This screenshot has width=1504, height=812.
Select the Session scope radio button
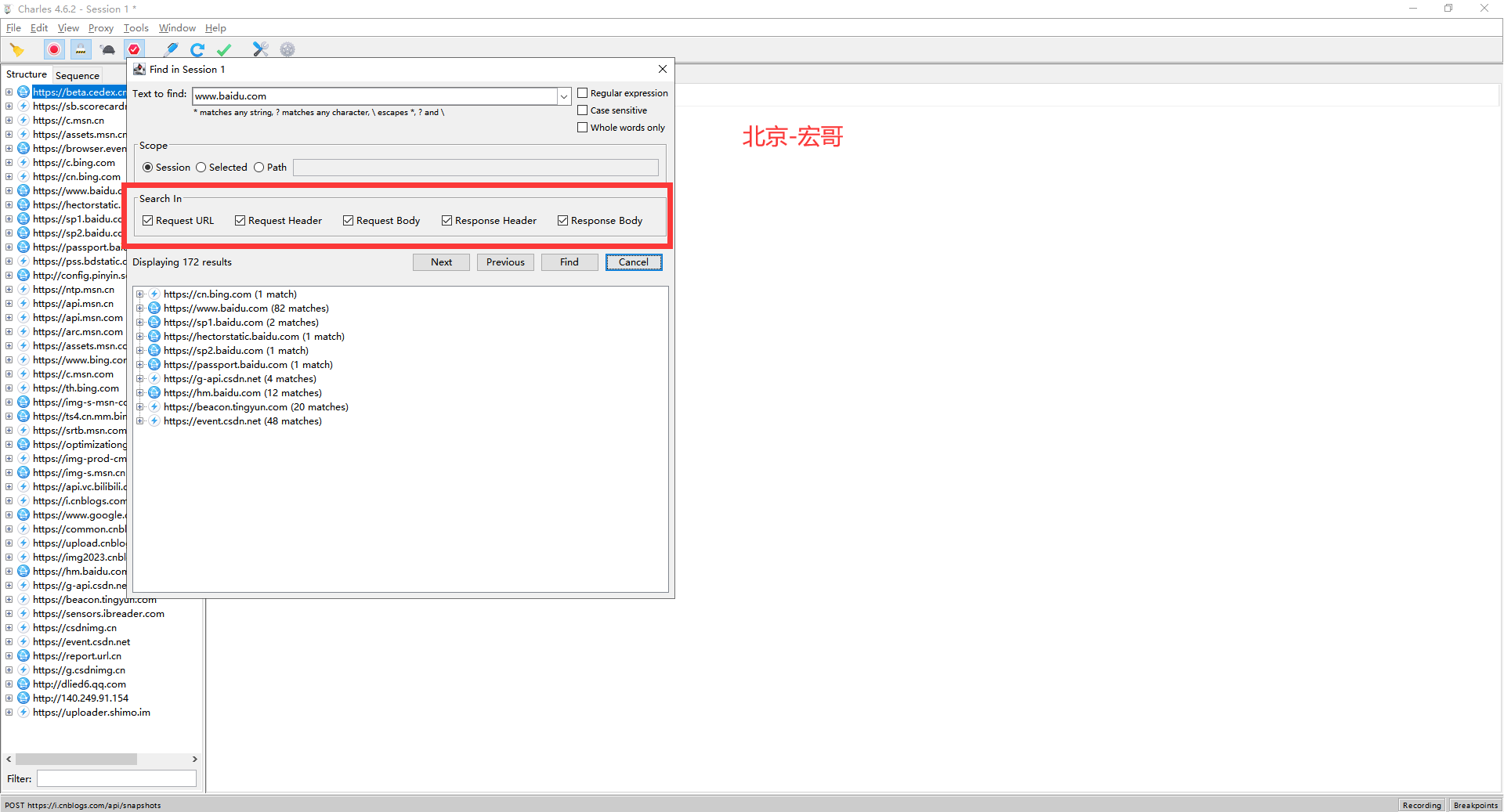(x=148, y=168)
